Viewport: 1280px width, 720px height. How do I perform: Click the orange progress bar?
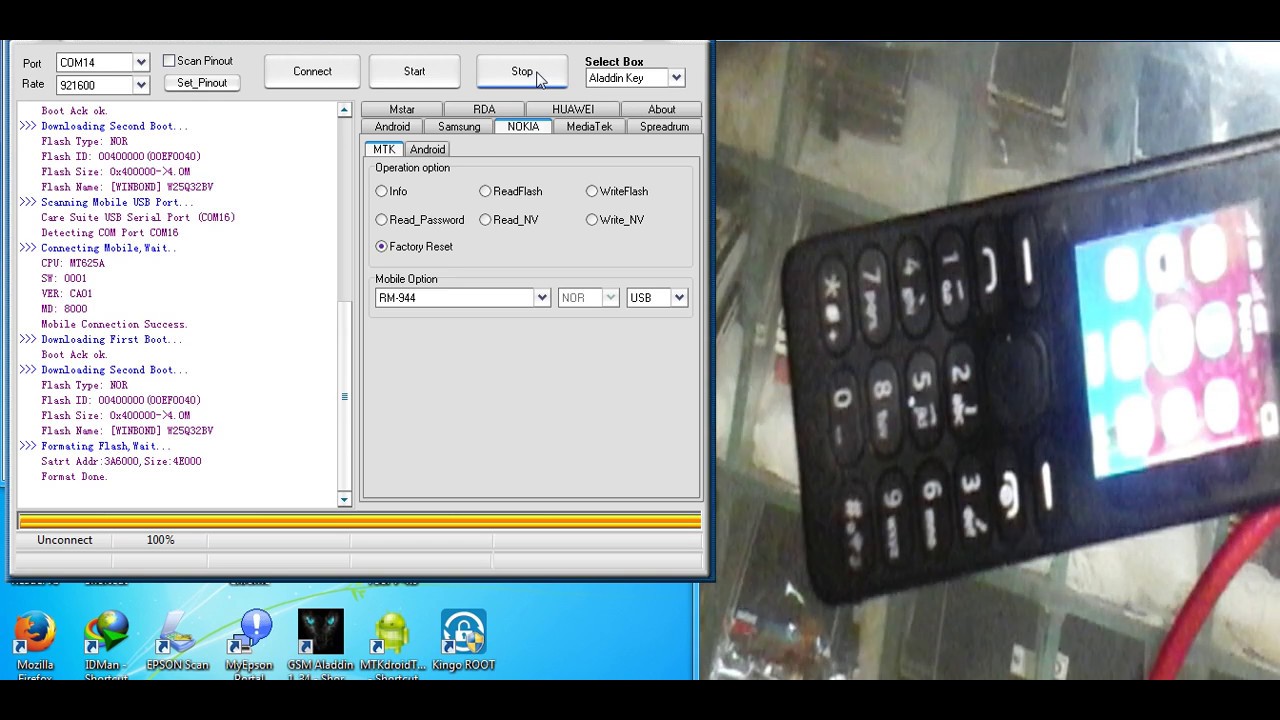[359, 521]
